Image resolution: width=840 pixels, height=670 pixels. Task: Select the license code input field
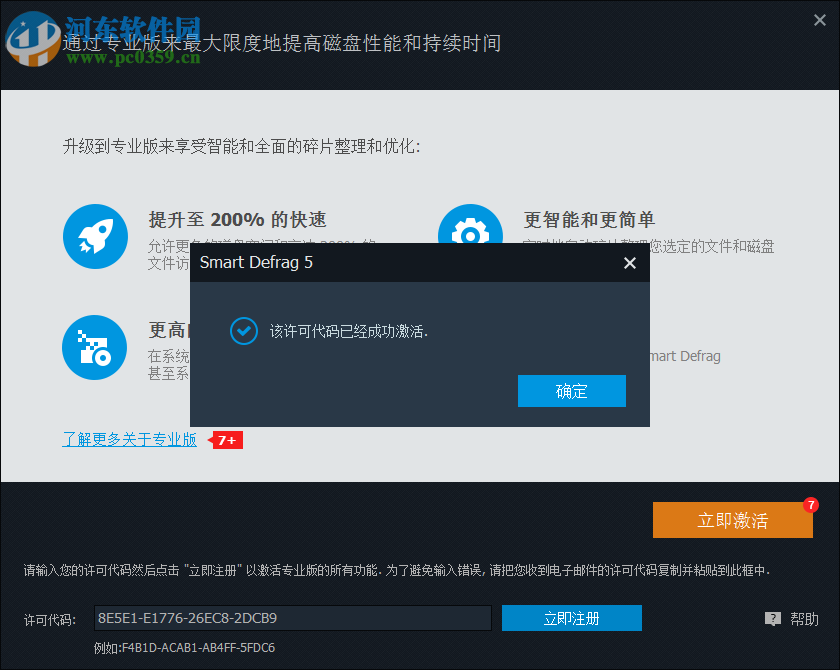(x=290, y=618)
